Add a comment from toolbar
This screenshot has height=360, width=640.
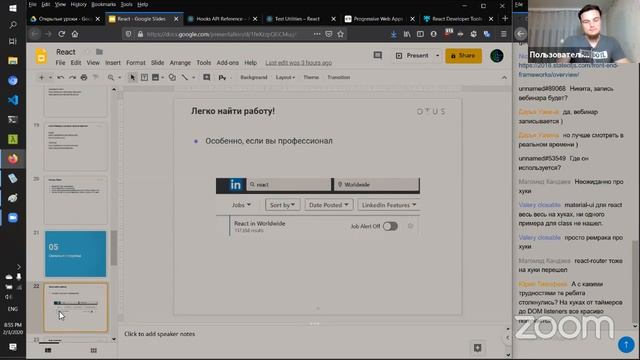coord(207,77)
